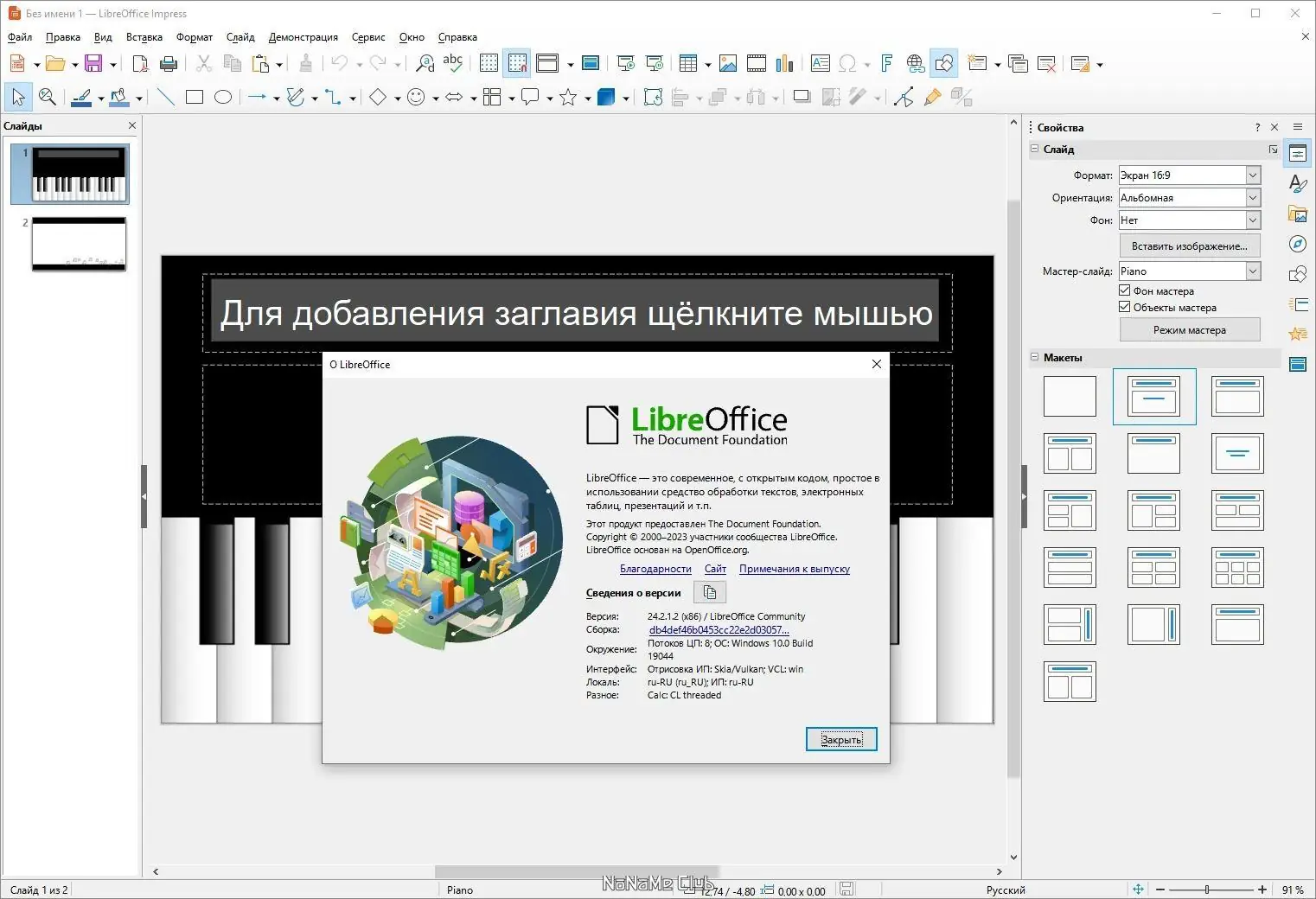Toggle the Display Grid toolbar button
1316x899 pixels.
[489, 64]
